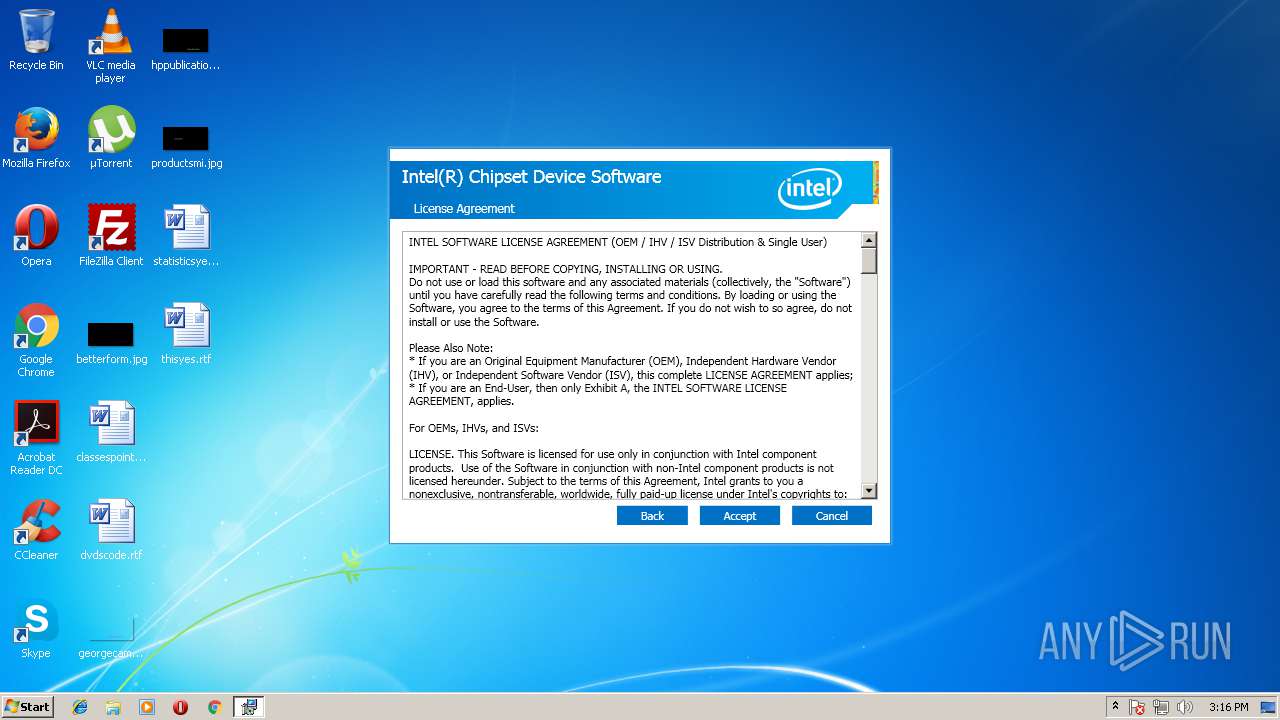The image size is (1280, 720).
Task: Launch the µTorrent desktop shortcut
Action: [111, 138]
